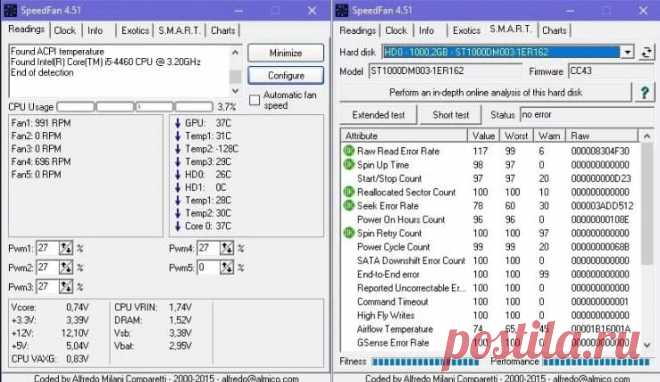Click the Spin Retry Count status icon
660x382 pixels.
349,233
